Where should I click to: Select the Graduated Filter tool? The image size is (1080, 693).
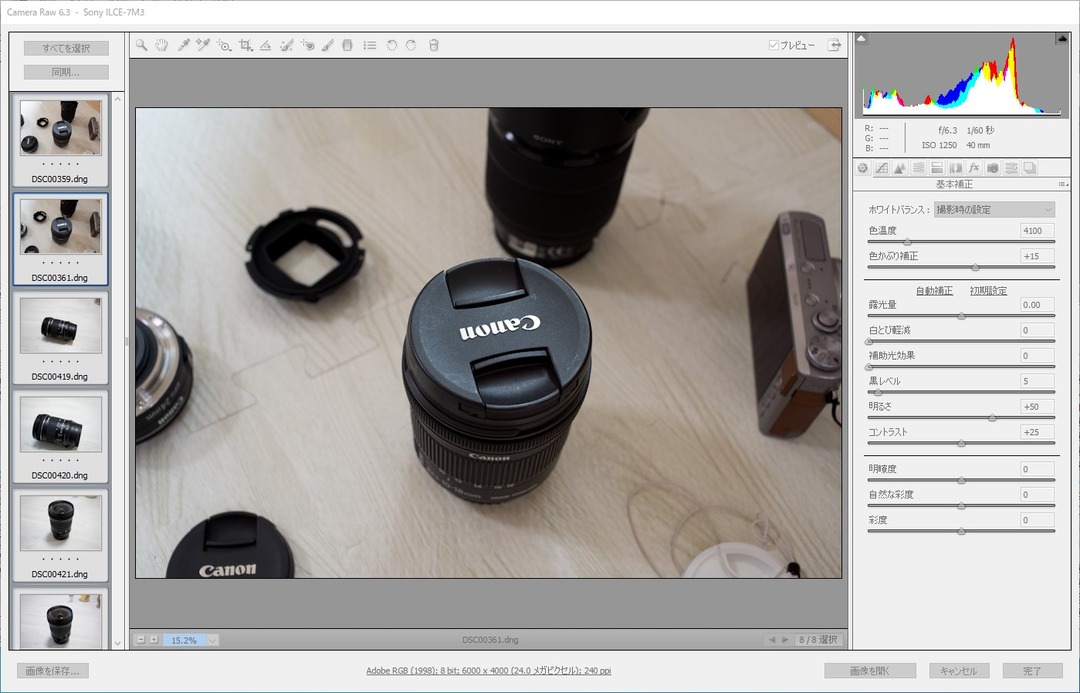tap(348, 45)
